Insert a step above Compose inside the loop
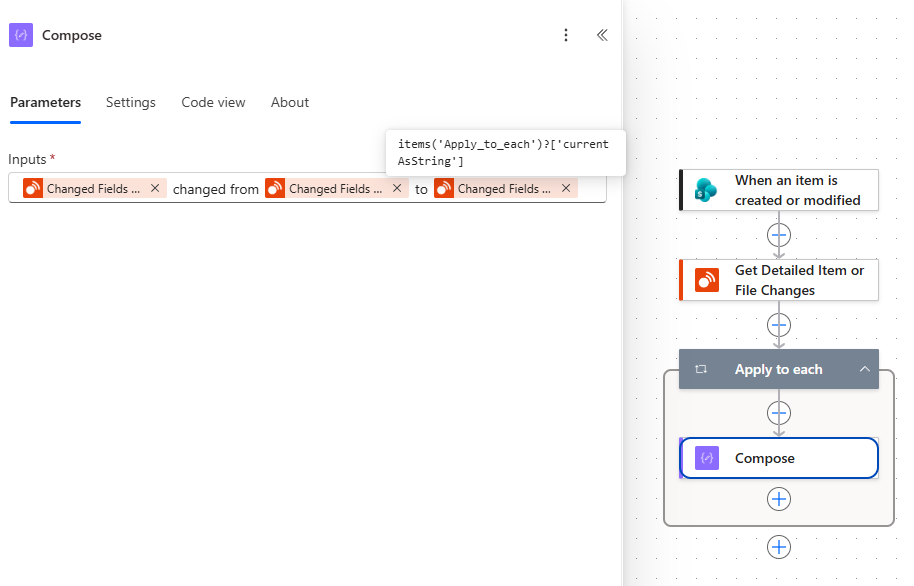The height and width of the screenshot is (586, 914). pyautogui.click(x=779, y=413)
